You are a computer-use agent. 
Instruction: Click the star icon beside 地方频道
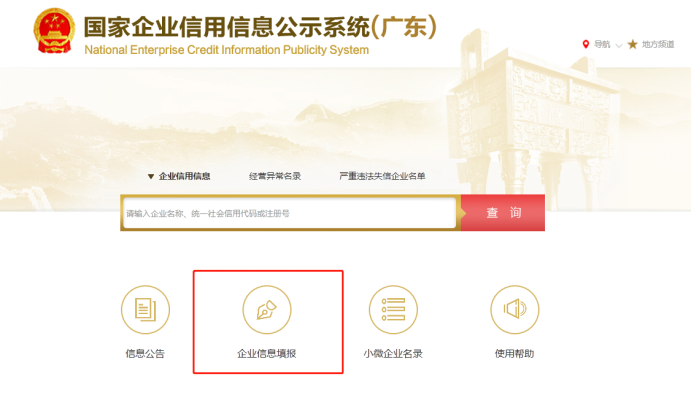(x=632, y=44)
